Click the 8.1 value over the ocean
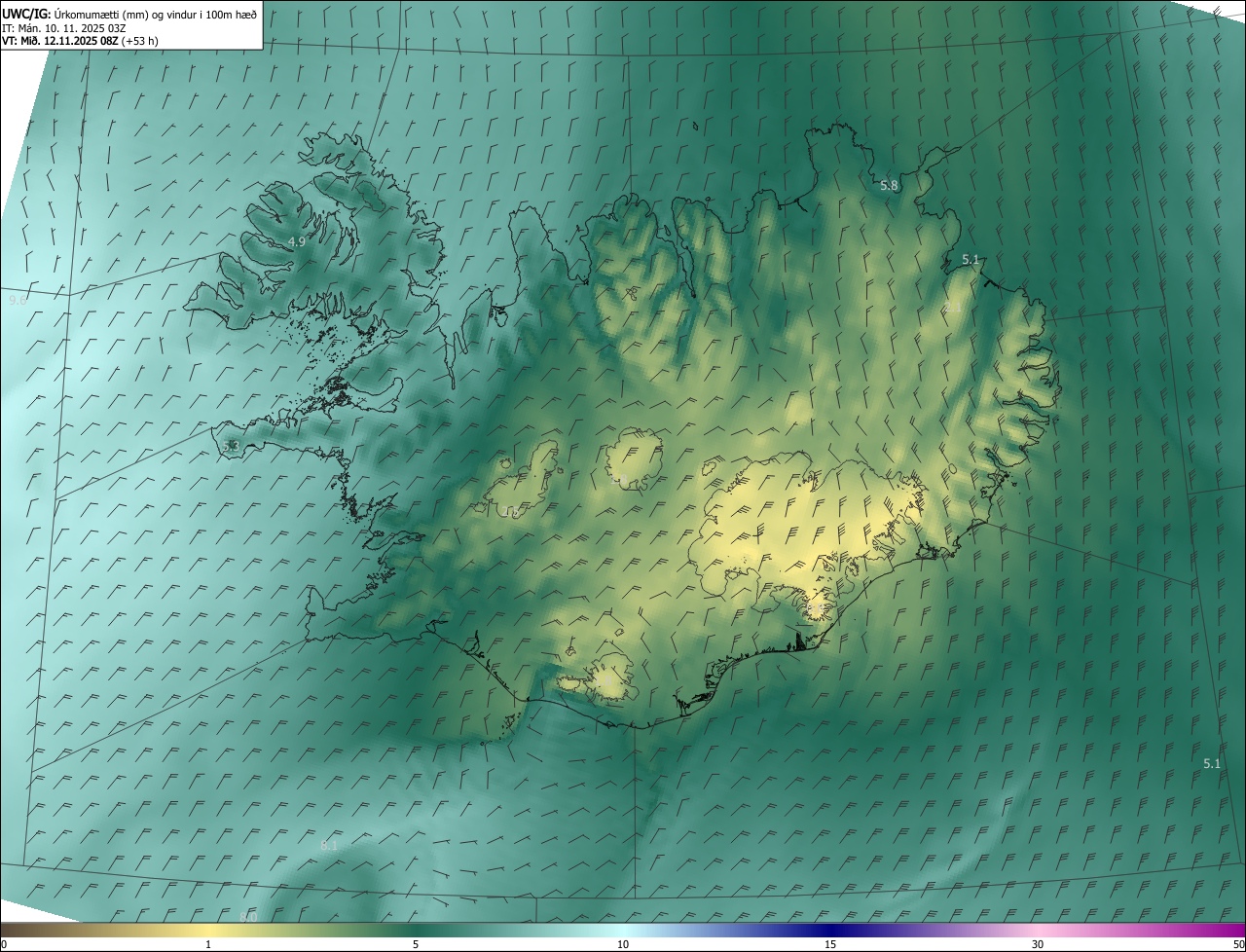 tap(329, 845)
